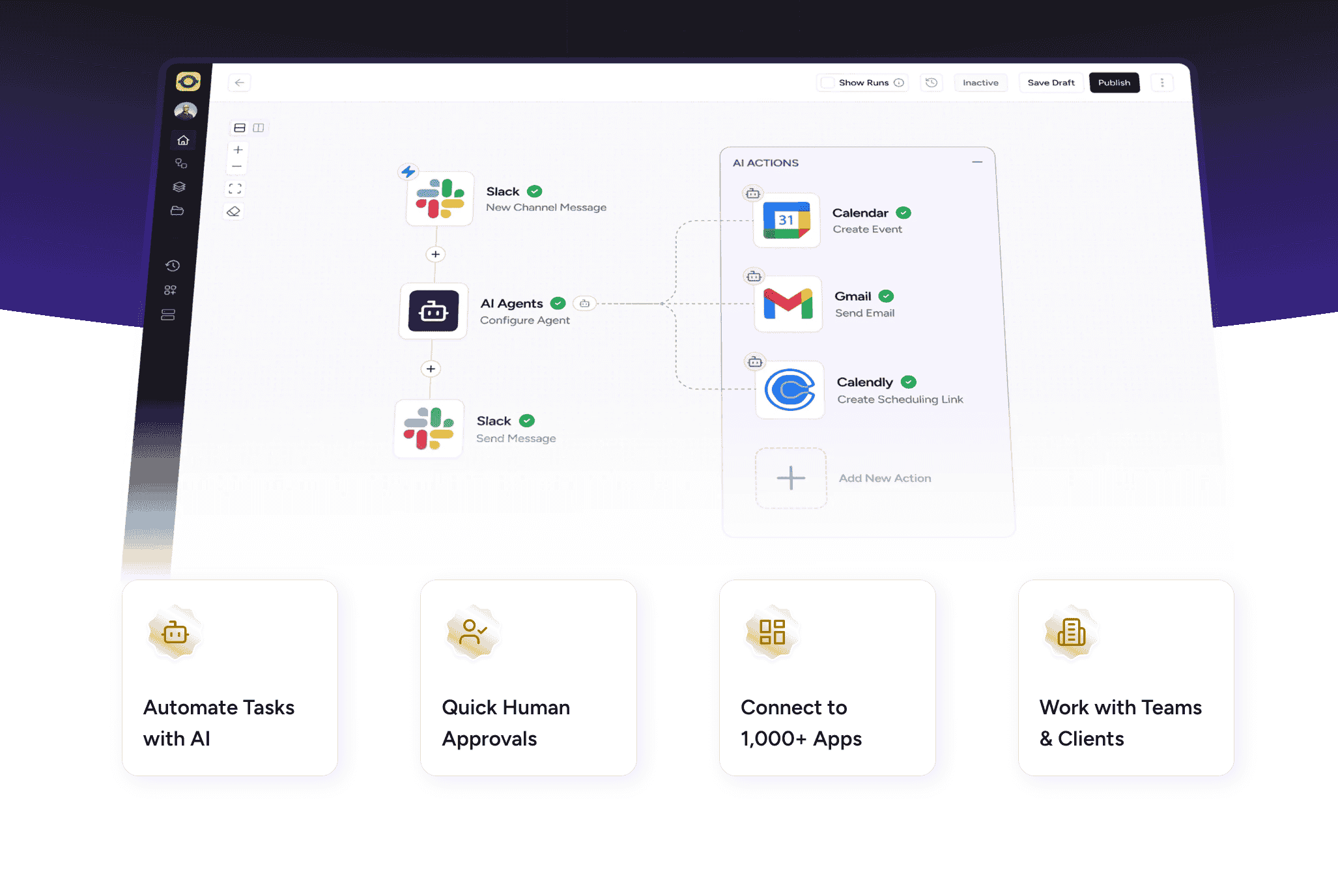Open version history from the sidebar clock icon

point(172,266)
